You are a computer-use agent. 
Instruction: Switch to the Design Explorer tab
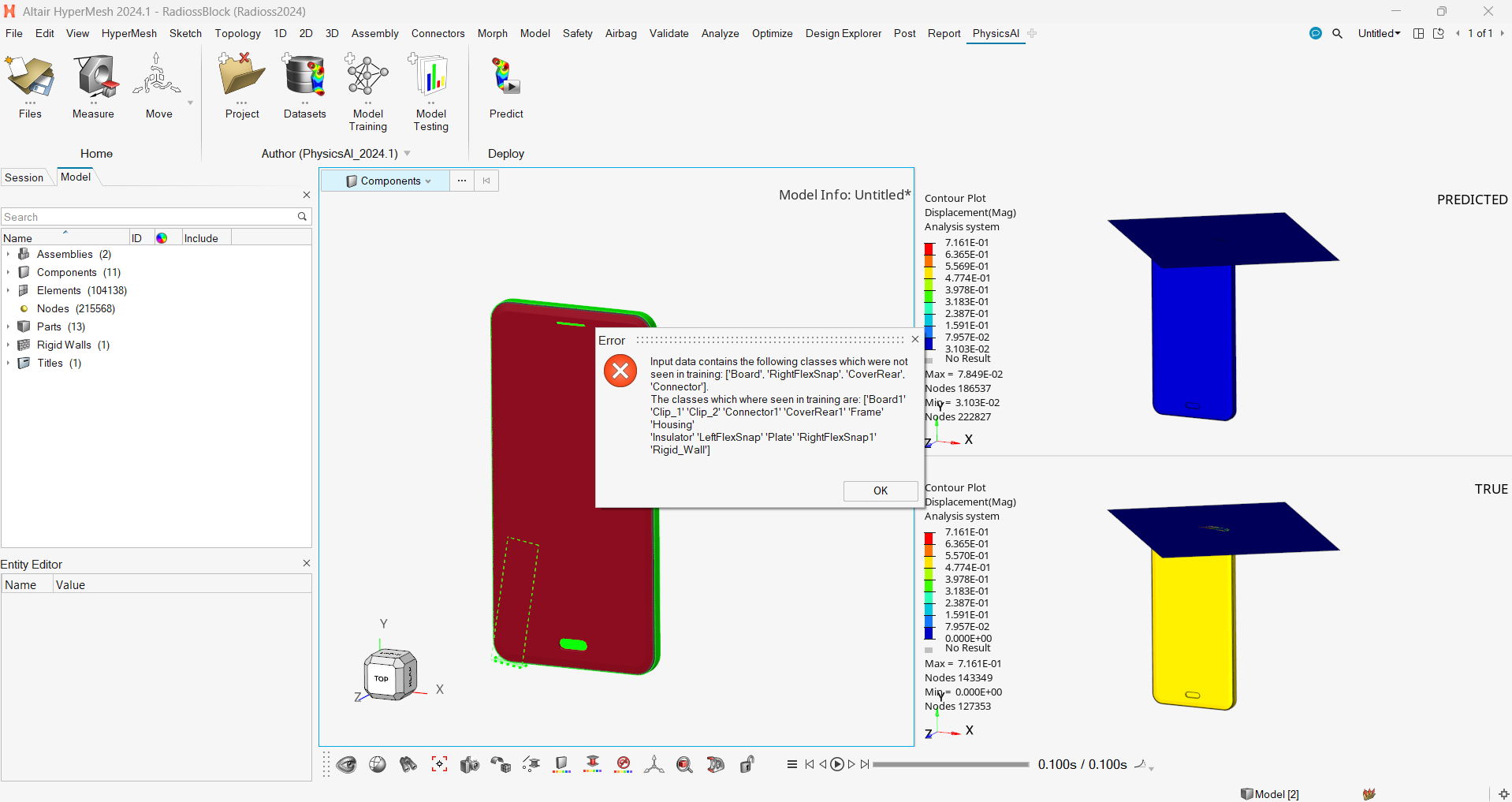click(x=844, y=33)
